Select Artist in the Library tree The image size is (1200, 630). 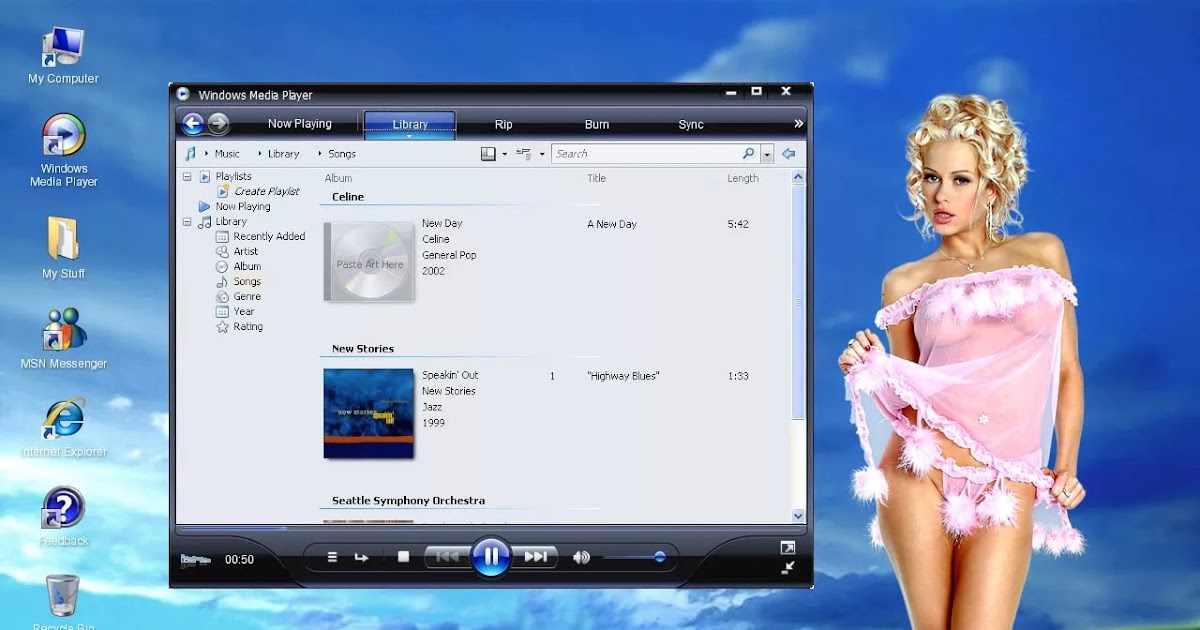(246, 251)
